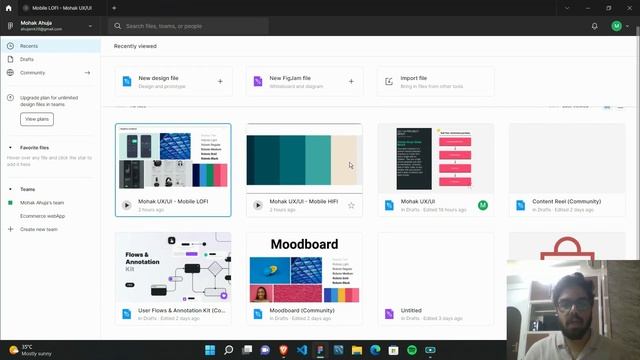Play the Mobile LOFI prototype icon

click(127, 205)
